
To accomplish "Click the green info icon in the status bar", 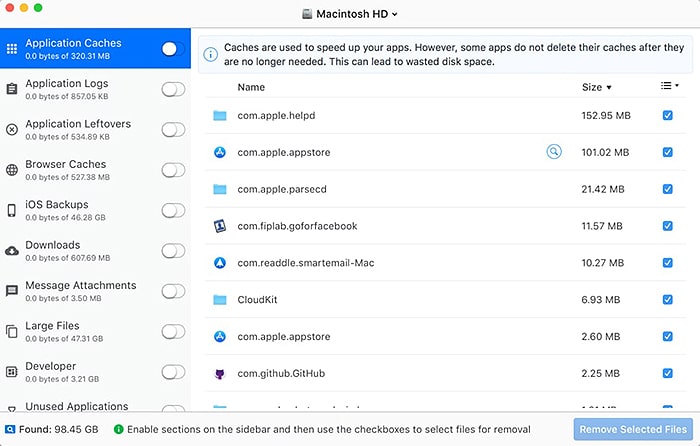I will (x=118, y=429).
